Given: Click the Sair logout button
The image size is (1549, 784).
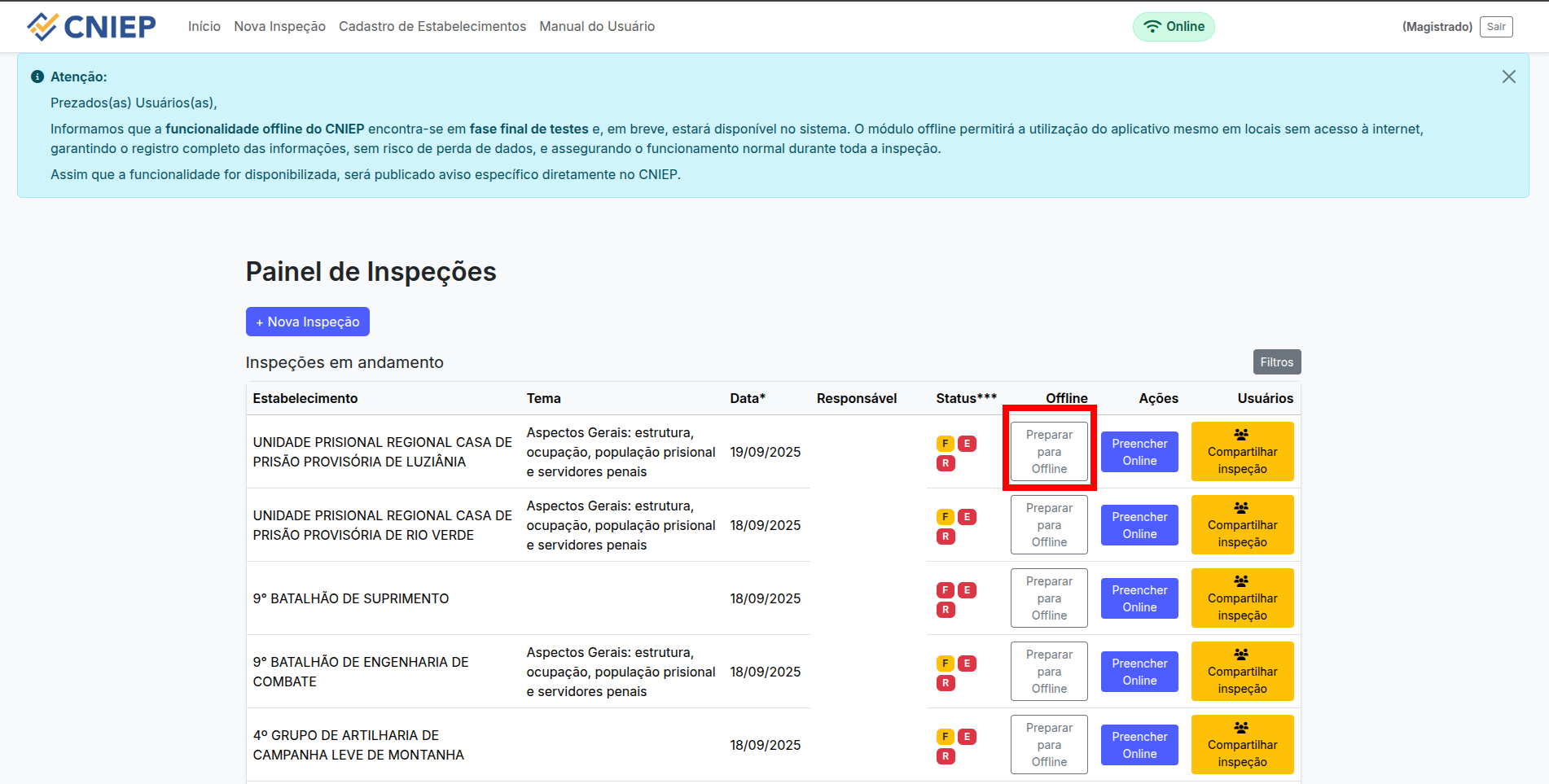Looking at the screenshot, I should tap(1496, 27).
